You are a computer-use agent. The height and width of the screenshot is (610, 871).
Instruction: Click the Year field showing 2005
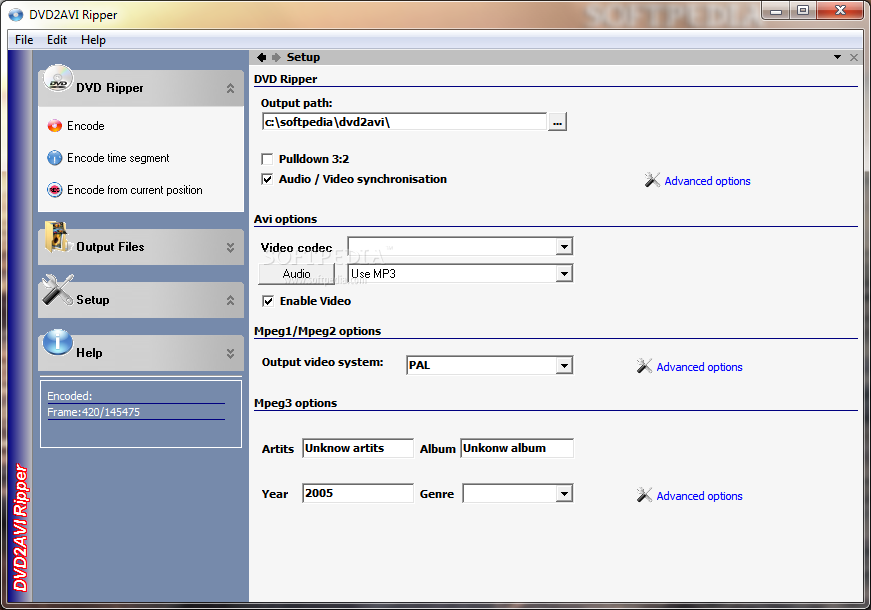pyautogui.click(x=358, y=493)
